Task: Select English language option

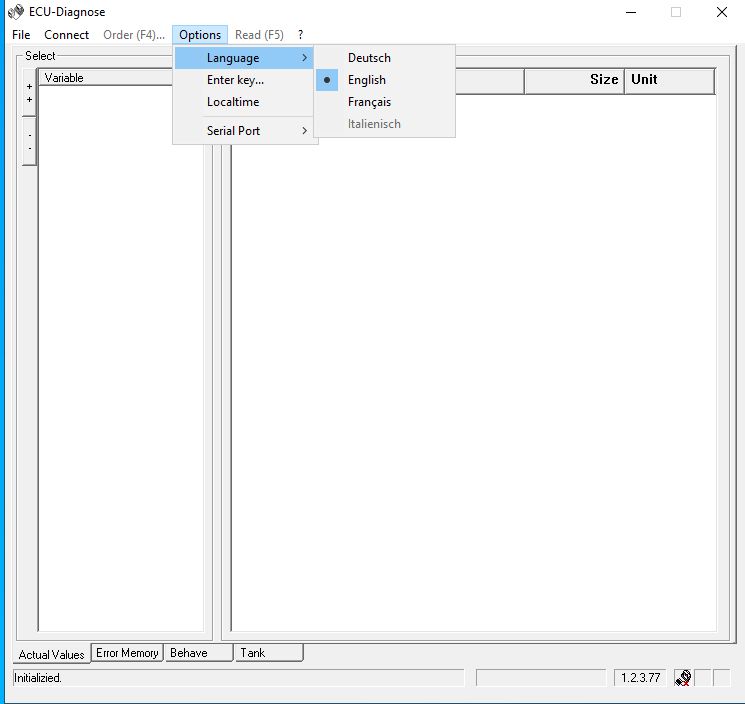Action: coord(385,80)
